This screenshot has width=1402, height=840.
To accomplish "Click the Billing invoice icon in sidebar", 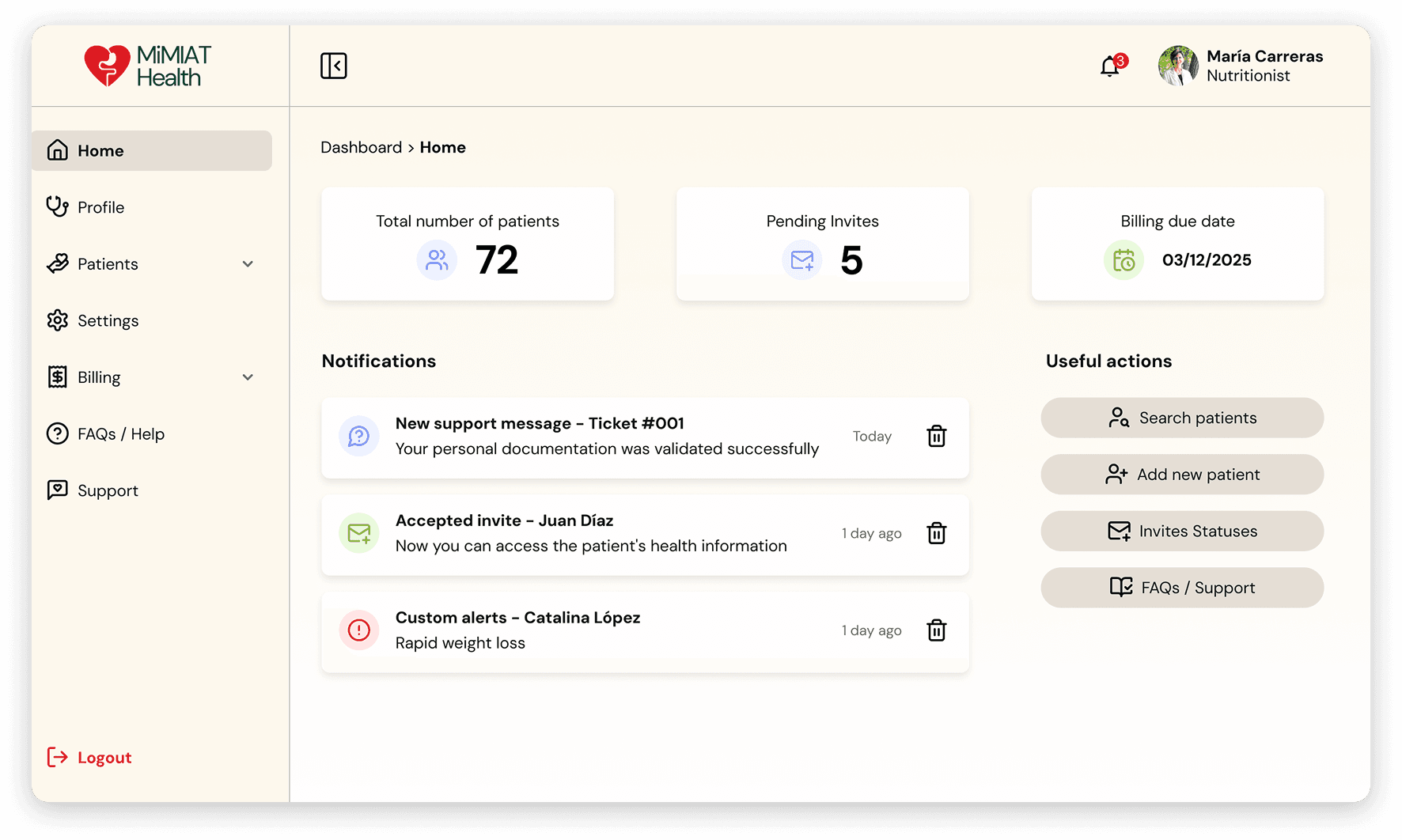I will click(57, 377).
